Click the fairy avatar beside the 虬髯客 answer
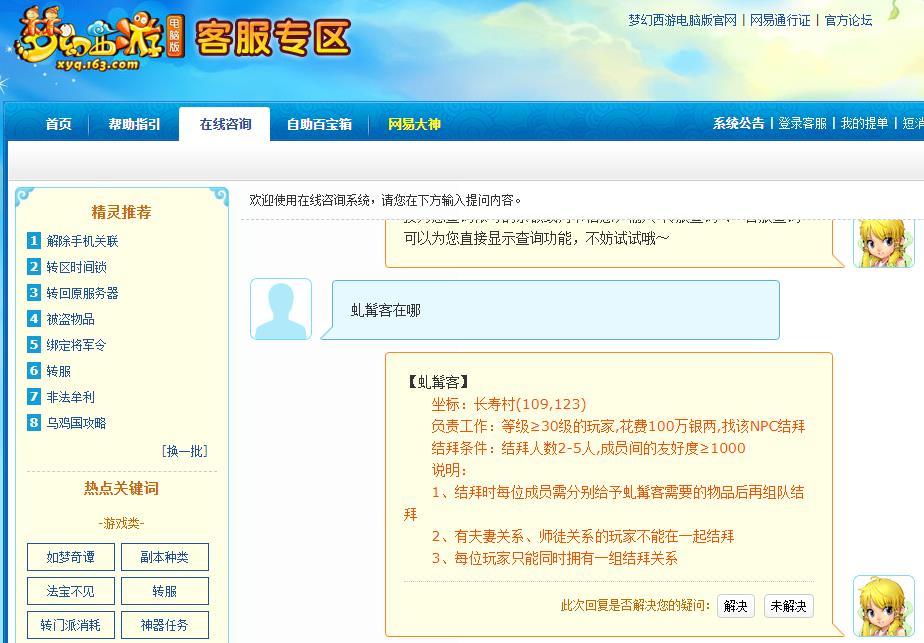Image resolution: width=924 pixels, height=643 pixels. [x=883, y=606]
